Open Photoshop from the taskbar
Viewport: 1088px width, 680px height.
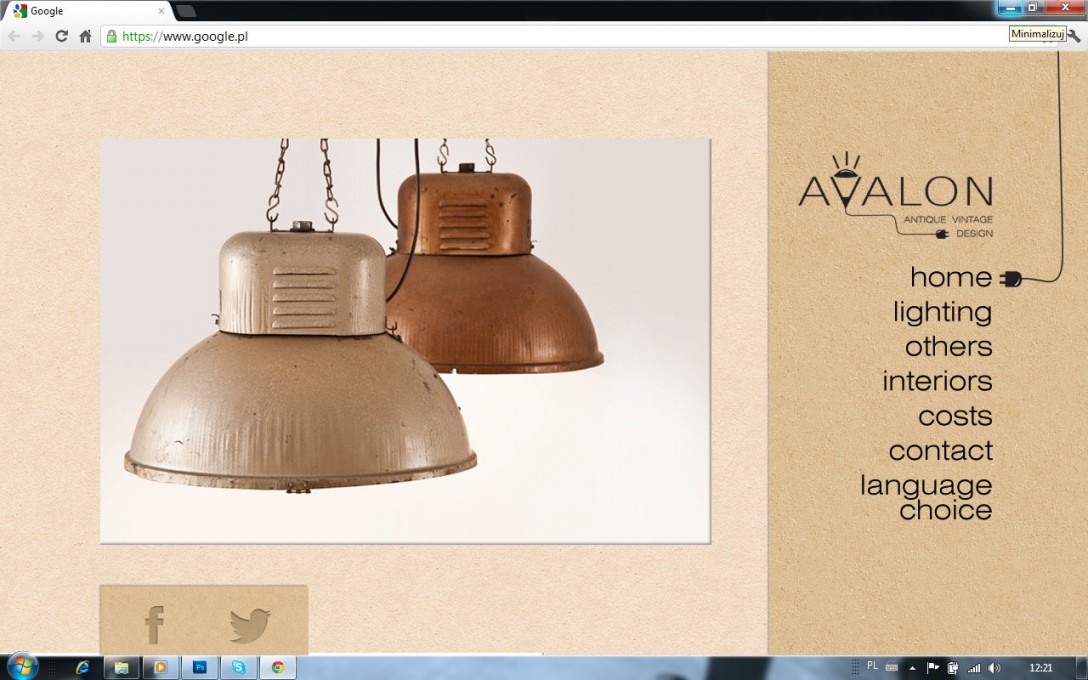coord(199,667)
